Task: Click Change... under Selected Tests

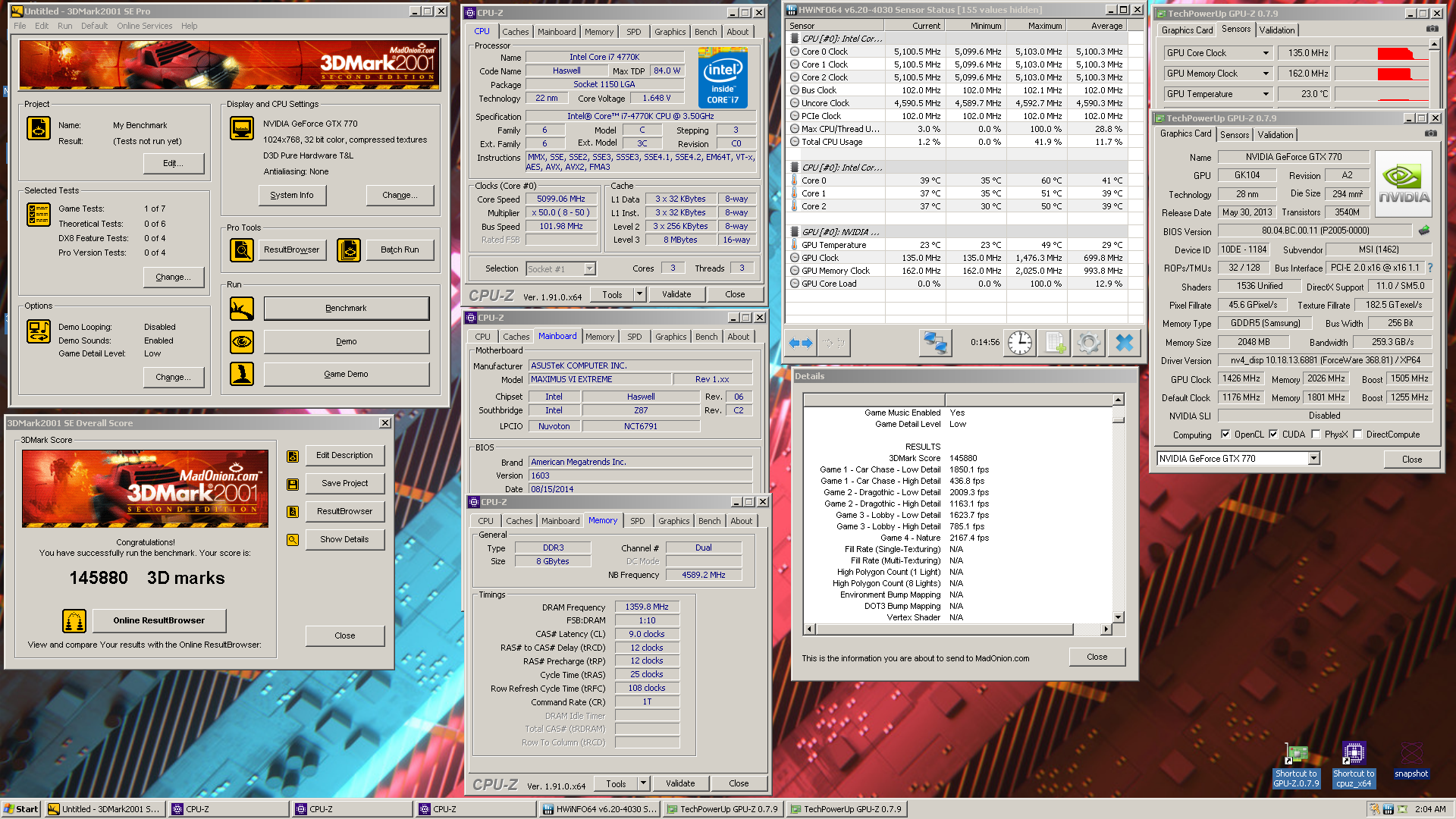Action: pyautogui.click(x=173, y=277)
